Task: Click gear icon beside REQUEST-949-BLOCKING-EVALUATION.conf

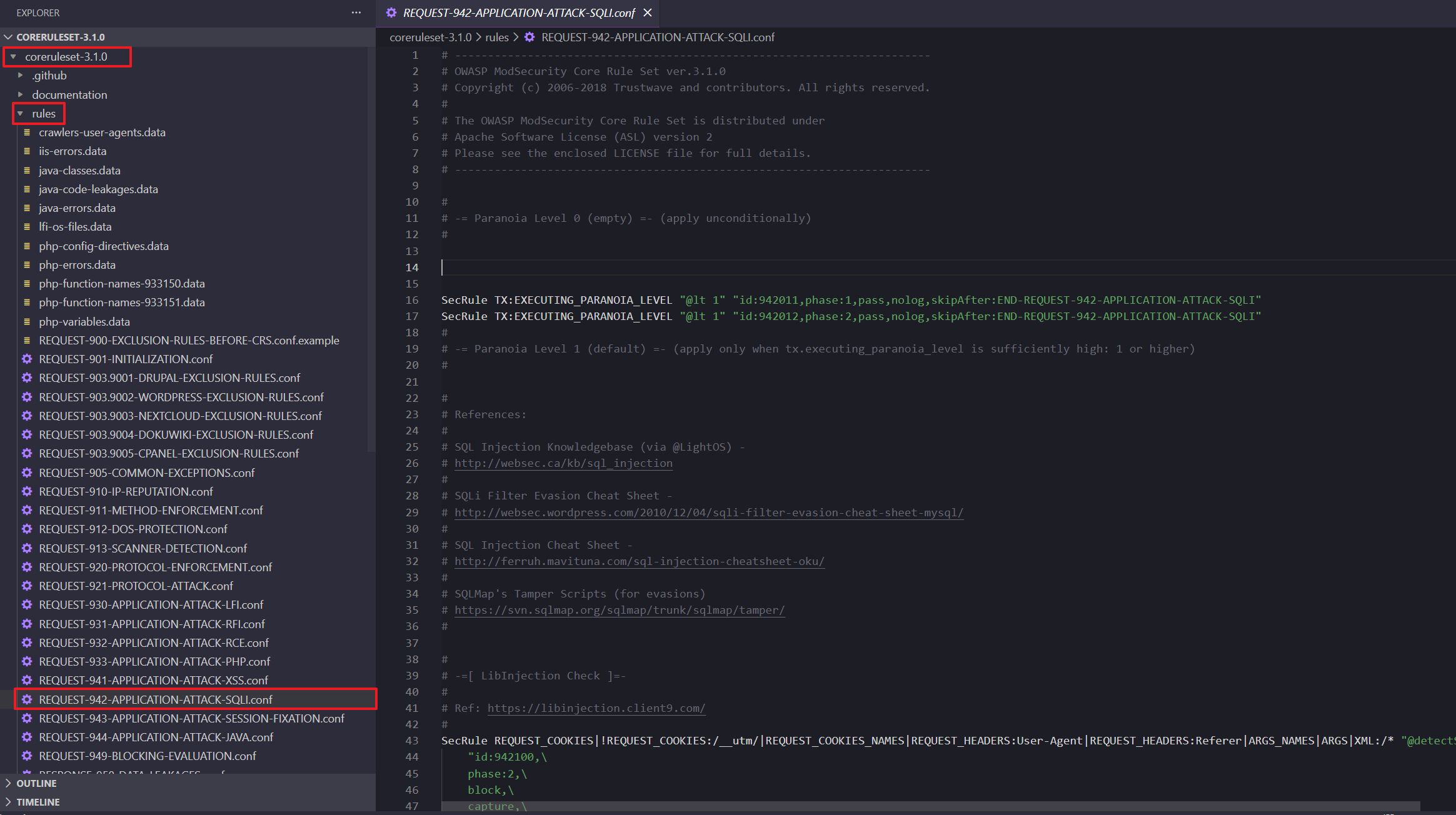Action: (x=27, y=756)
